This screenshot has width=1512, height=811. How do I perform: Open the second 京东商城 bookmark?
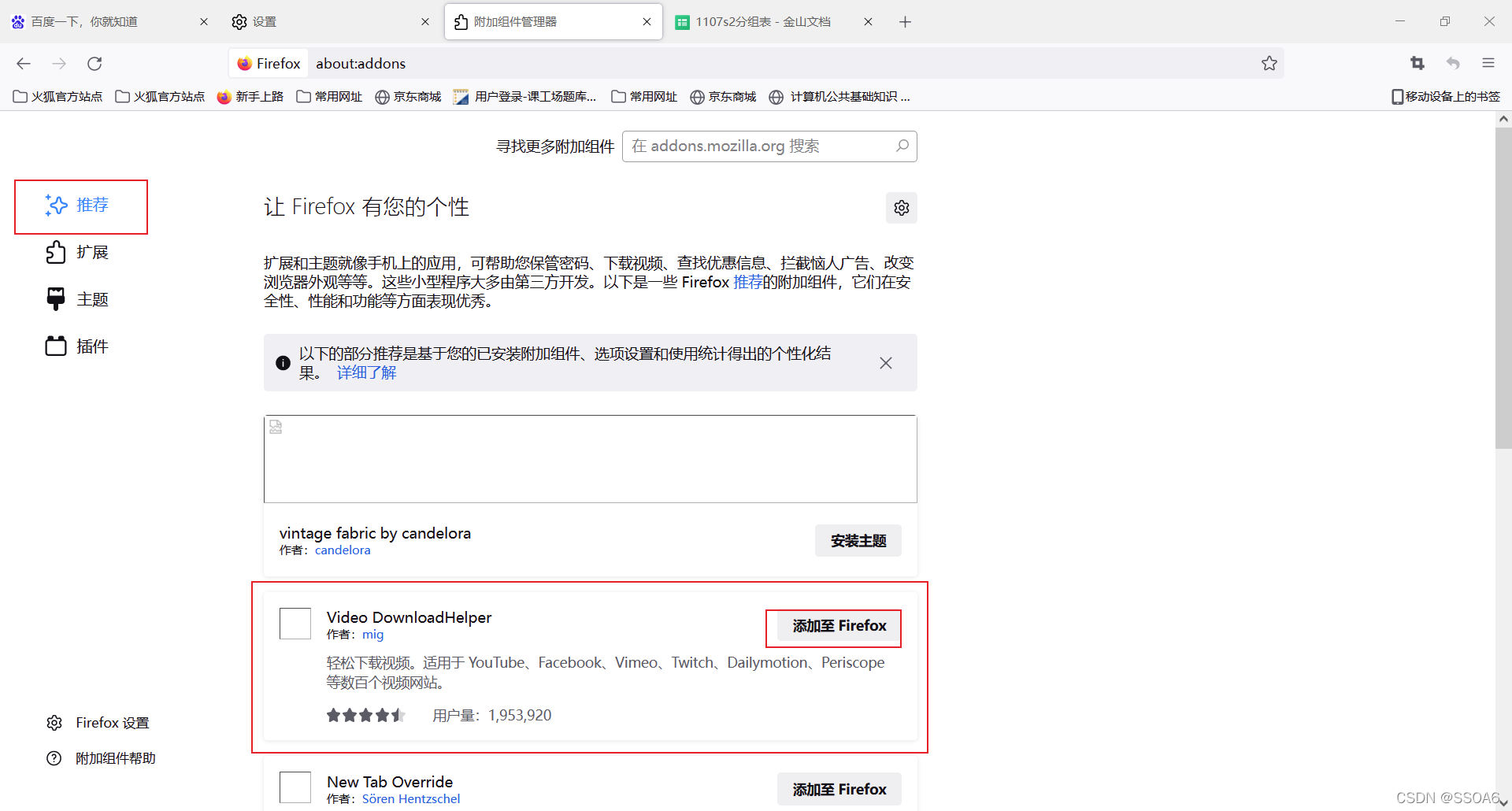(723, 97)
